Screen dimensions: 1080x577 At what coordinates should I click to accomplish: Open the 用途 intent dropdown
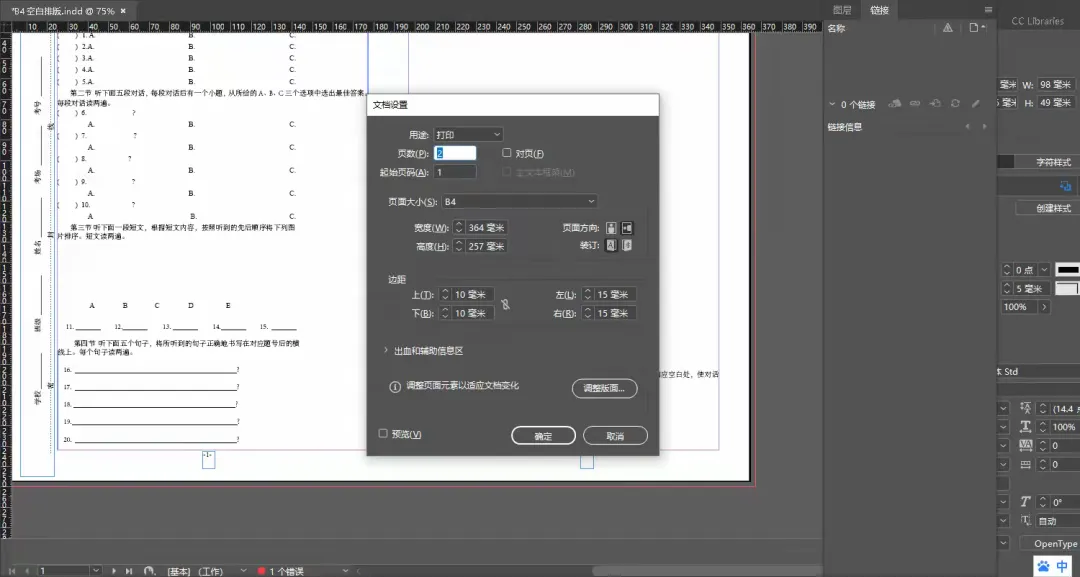468,134
